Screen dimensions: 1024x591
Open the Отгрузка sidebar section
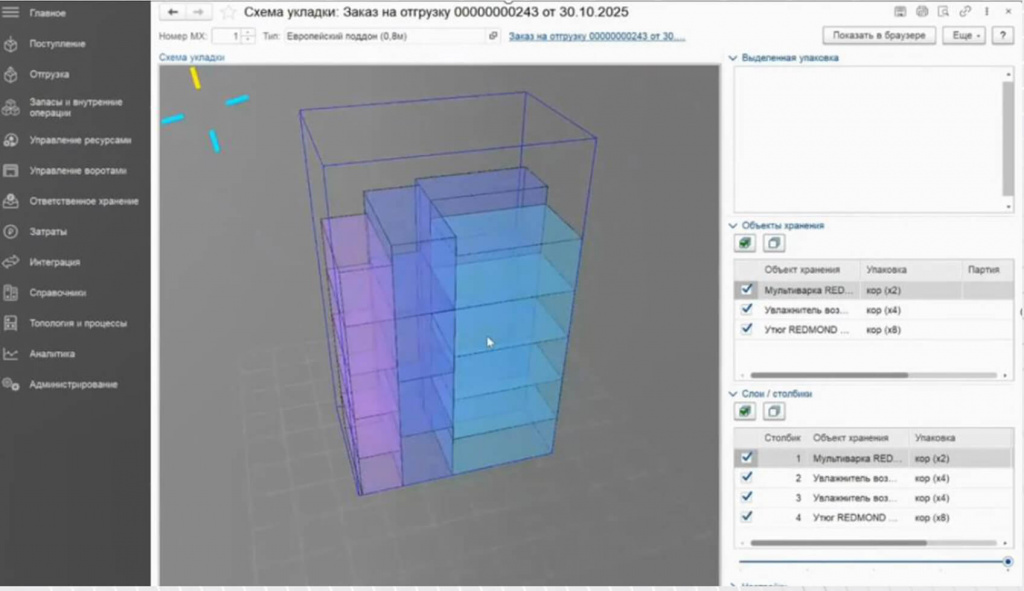[x=49, y=74]
